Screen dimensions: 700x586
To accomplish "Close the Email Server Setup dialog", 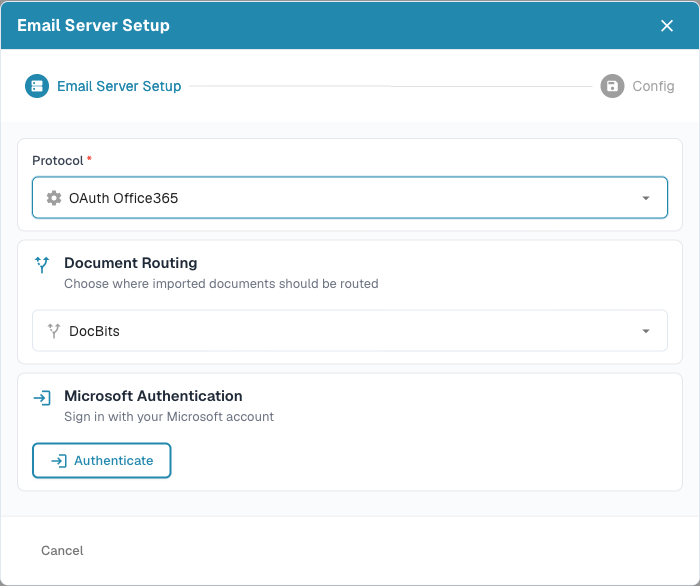I will coord(667,26).
